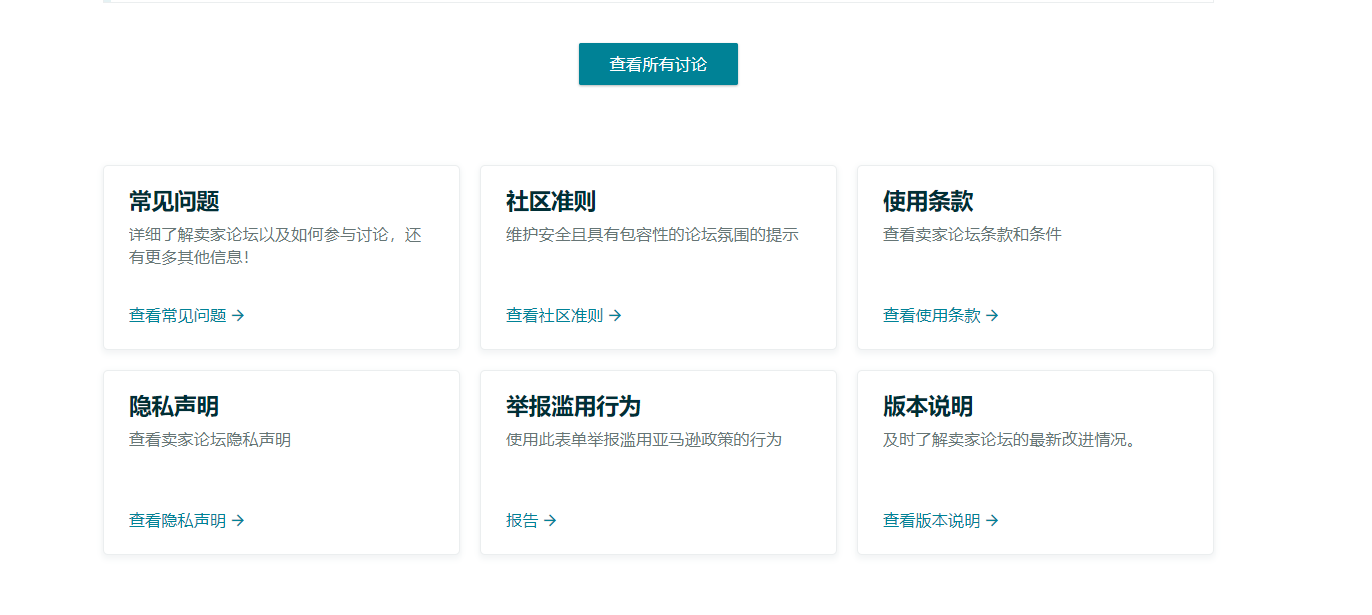The image size is (1372, 615).
Task: Open the 查看使用条款 link
Action: pyautogui.click(x=941, y=315)
